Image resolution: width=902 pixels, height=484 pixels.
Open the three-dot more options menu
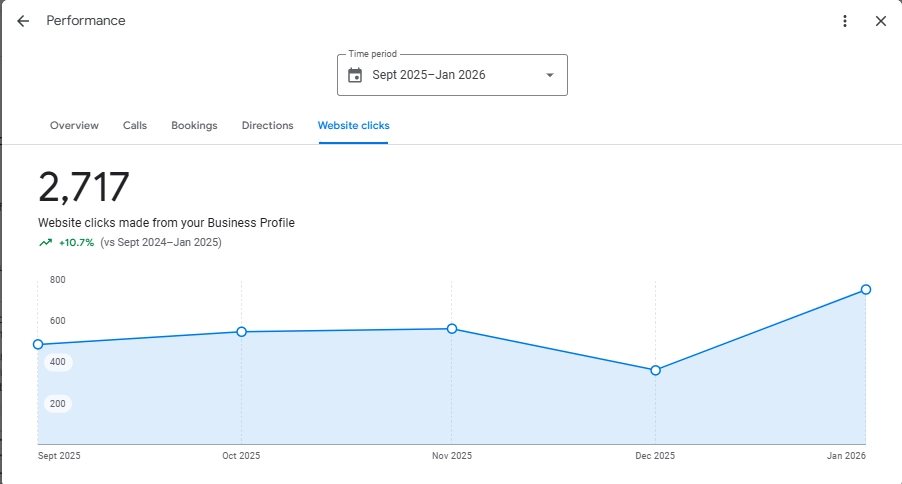click(845, 21)
